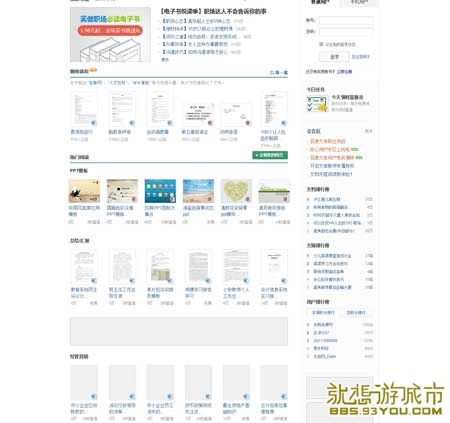The width and height of the screenshot is (450, 423).
Task: Click the green customize button in hot section
Action: click(x=270, y=155)
